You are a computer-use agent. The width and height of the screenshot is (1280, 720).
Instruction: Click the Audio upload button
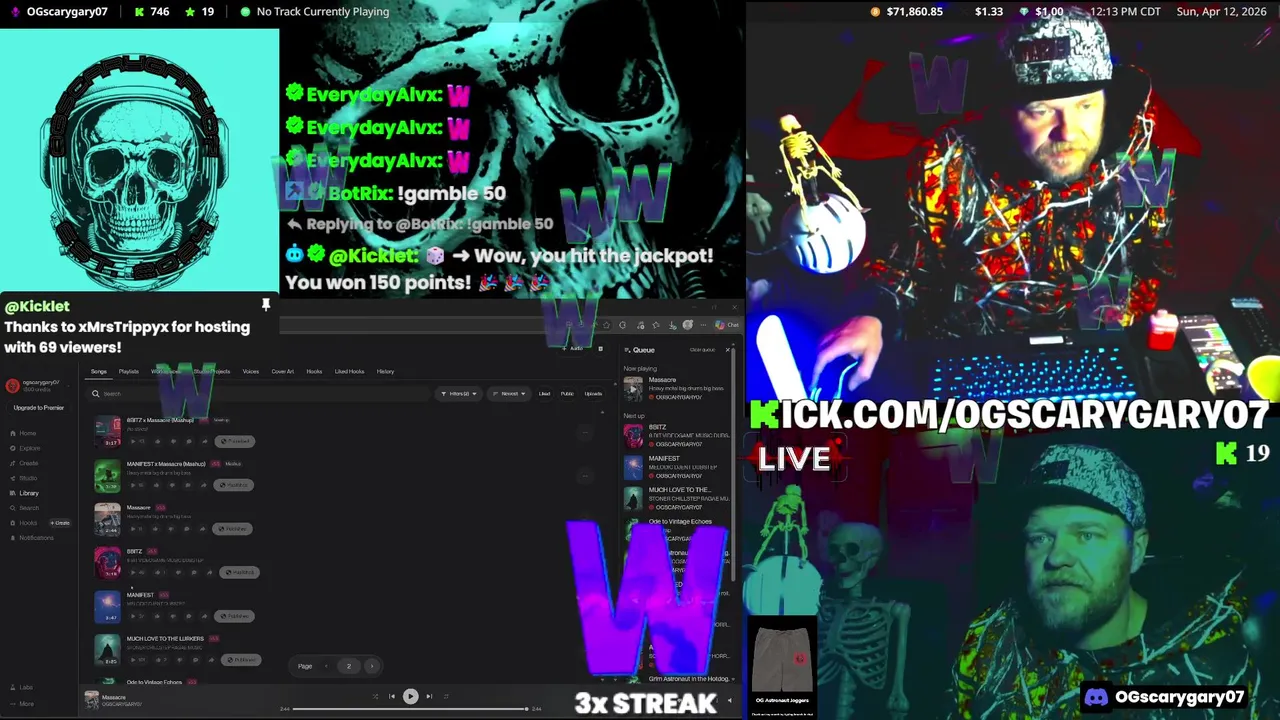pos(574,348)
